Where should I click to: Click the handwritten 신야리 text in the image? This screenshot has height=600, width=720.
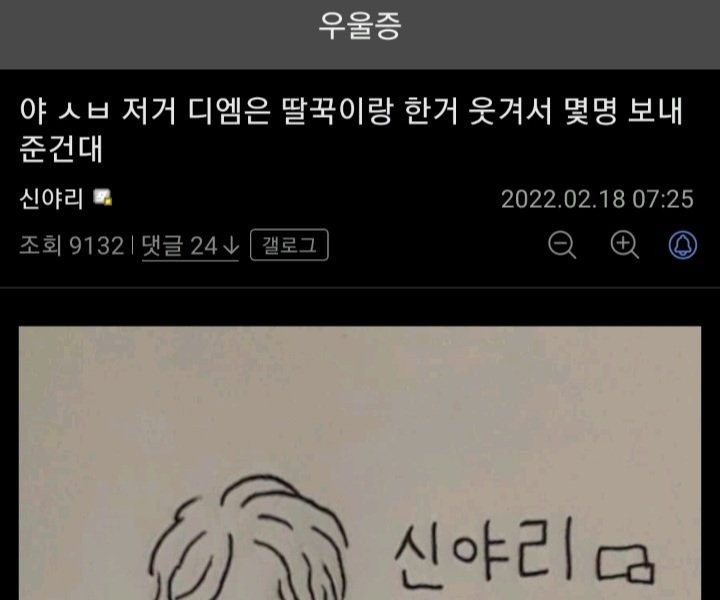[x=484, y=553]
